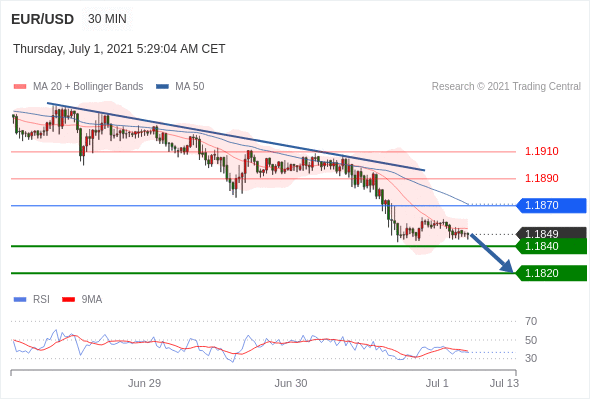Click the Jun 29 date axis label
The height and width of the screenshot is (400, 590).
click(144, 383)
